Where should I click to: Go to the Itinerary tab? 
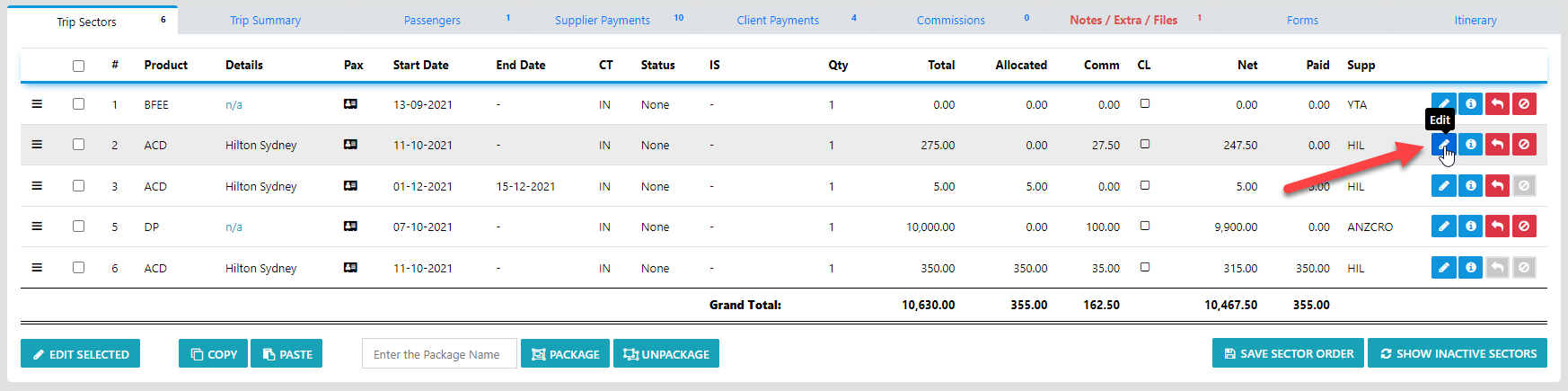click(x=1476, y=20)
